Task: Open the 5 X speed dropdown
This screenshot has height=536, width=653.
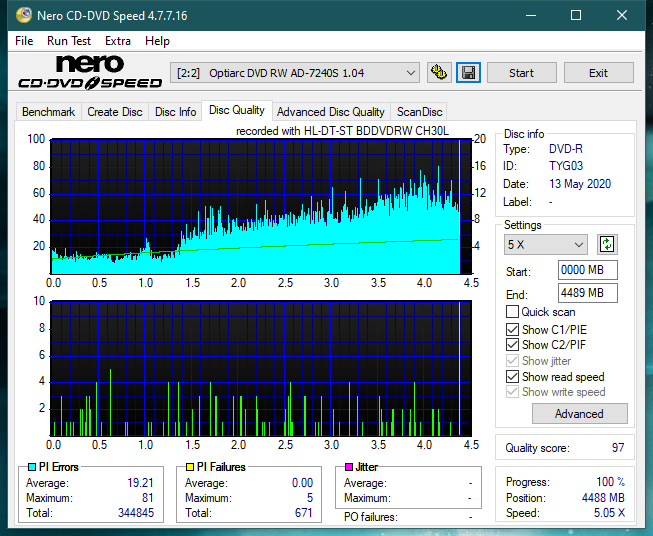Action: [546, 244]
